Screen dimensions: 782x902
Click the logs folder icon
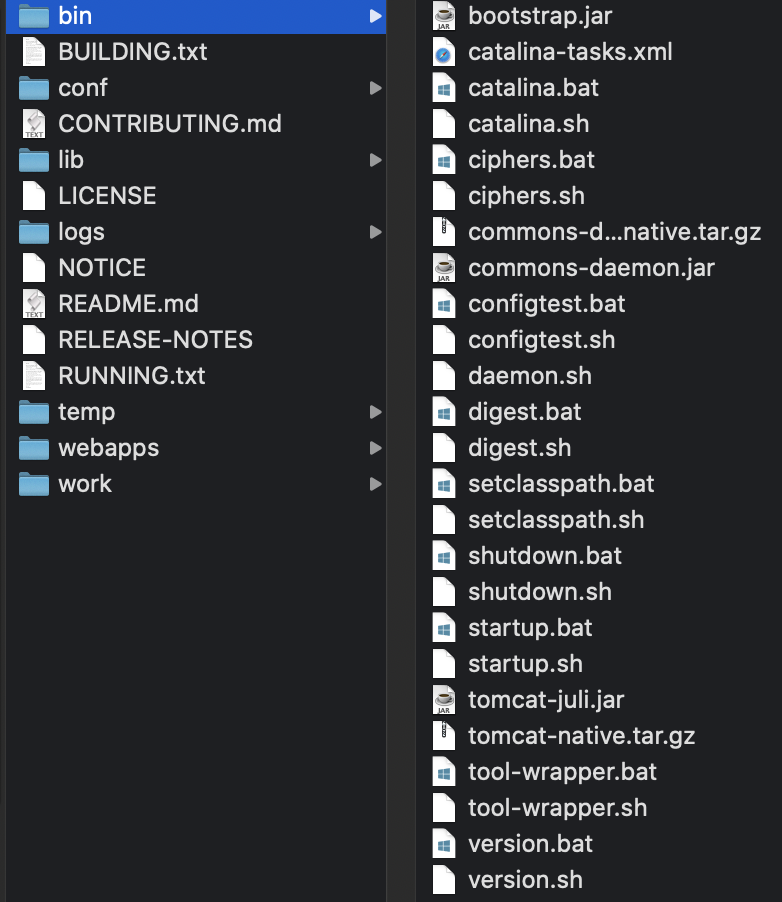point(34,232)
